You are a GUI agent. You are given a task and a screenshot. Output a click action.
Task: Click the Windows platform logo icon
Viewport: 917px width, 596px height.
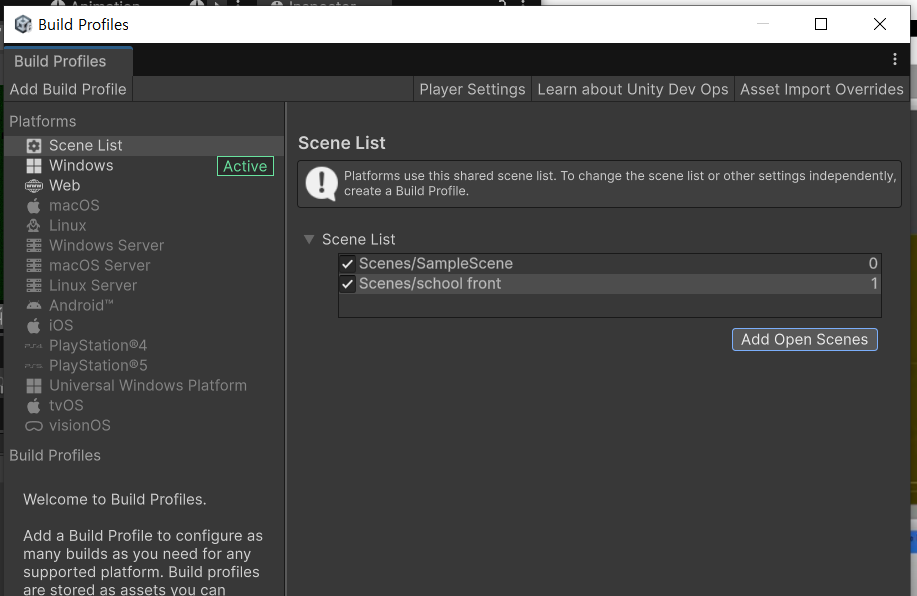tap(34, 166)
